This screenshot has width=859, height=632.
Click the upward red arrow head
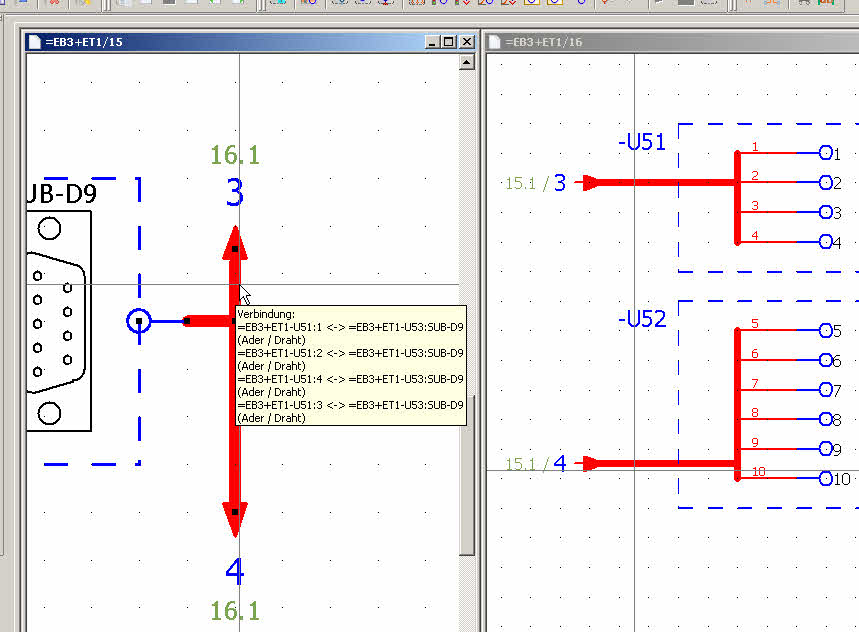(x=235, y=243)
